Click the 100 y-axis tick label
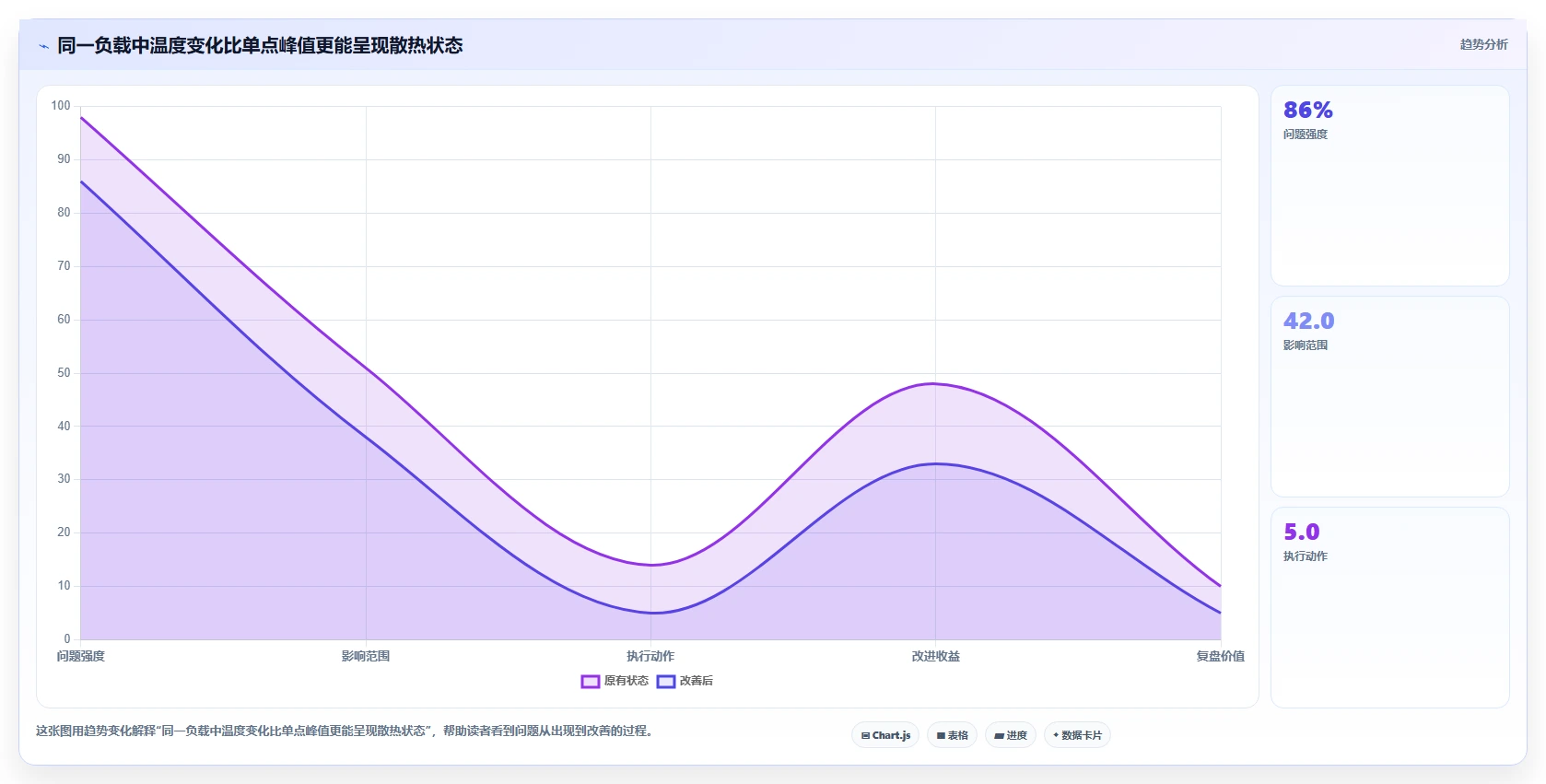Viewport: 1546px width, 784px height. point(61,106)
